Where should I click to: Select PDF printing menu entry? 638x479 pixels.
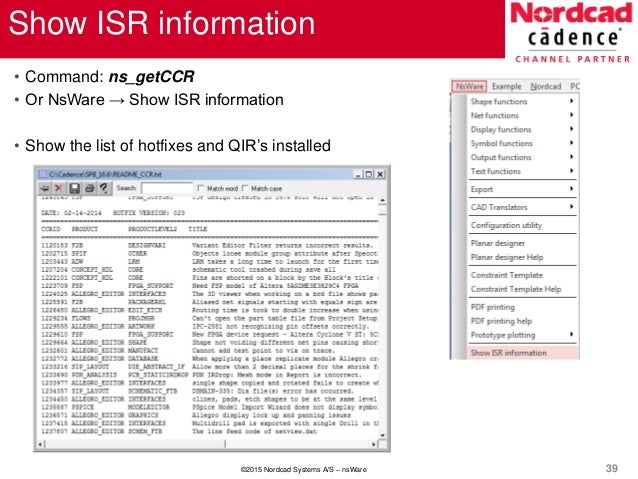click(523, 307)
